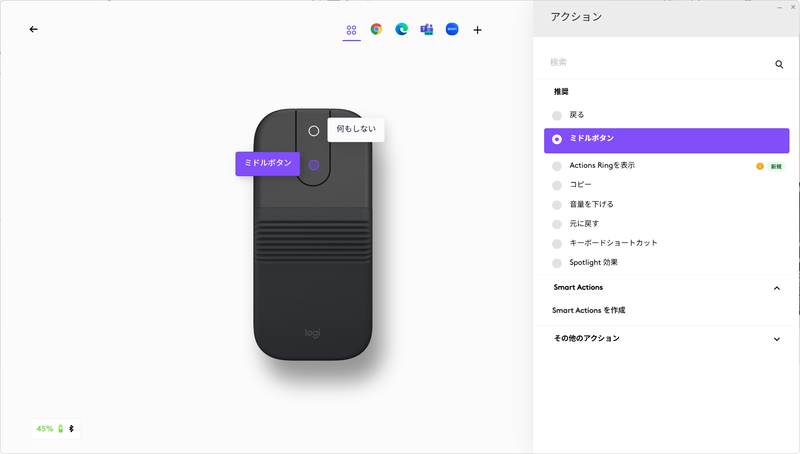Click the 45% battery level text
This screenshot has height=454, width=800.
pos(44,428)
